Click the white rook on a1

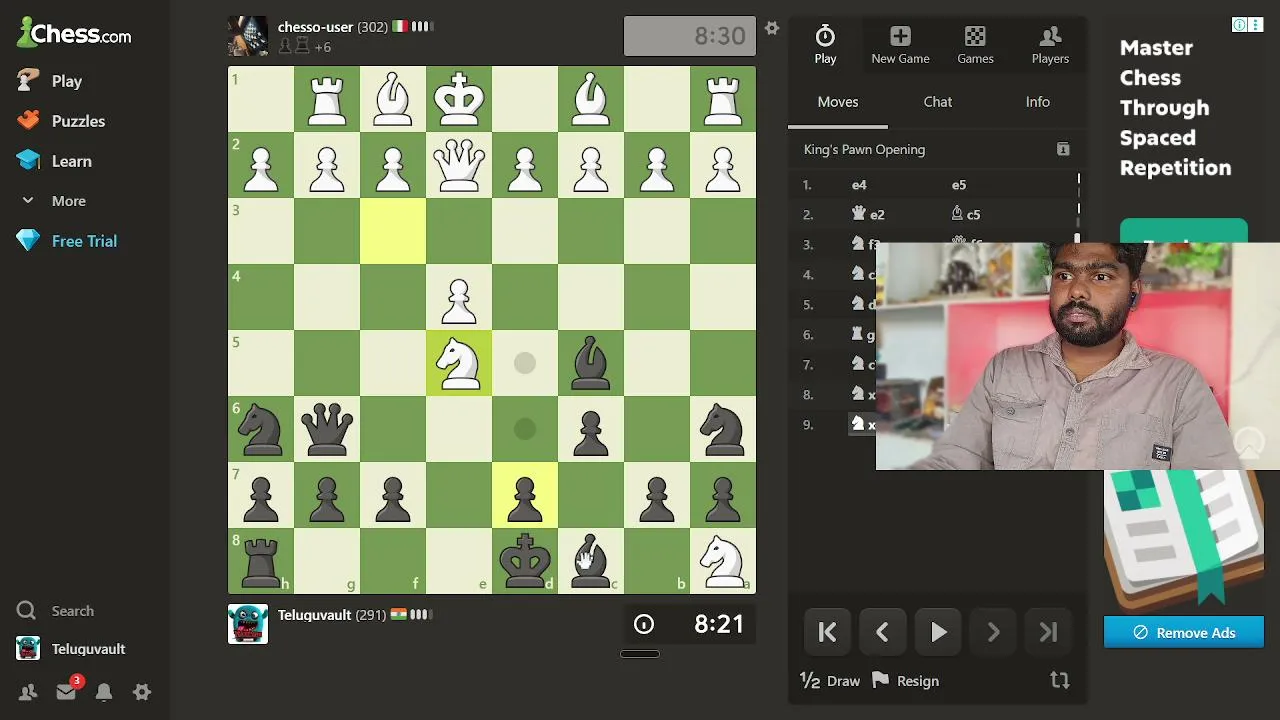pos(723,99)
